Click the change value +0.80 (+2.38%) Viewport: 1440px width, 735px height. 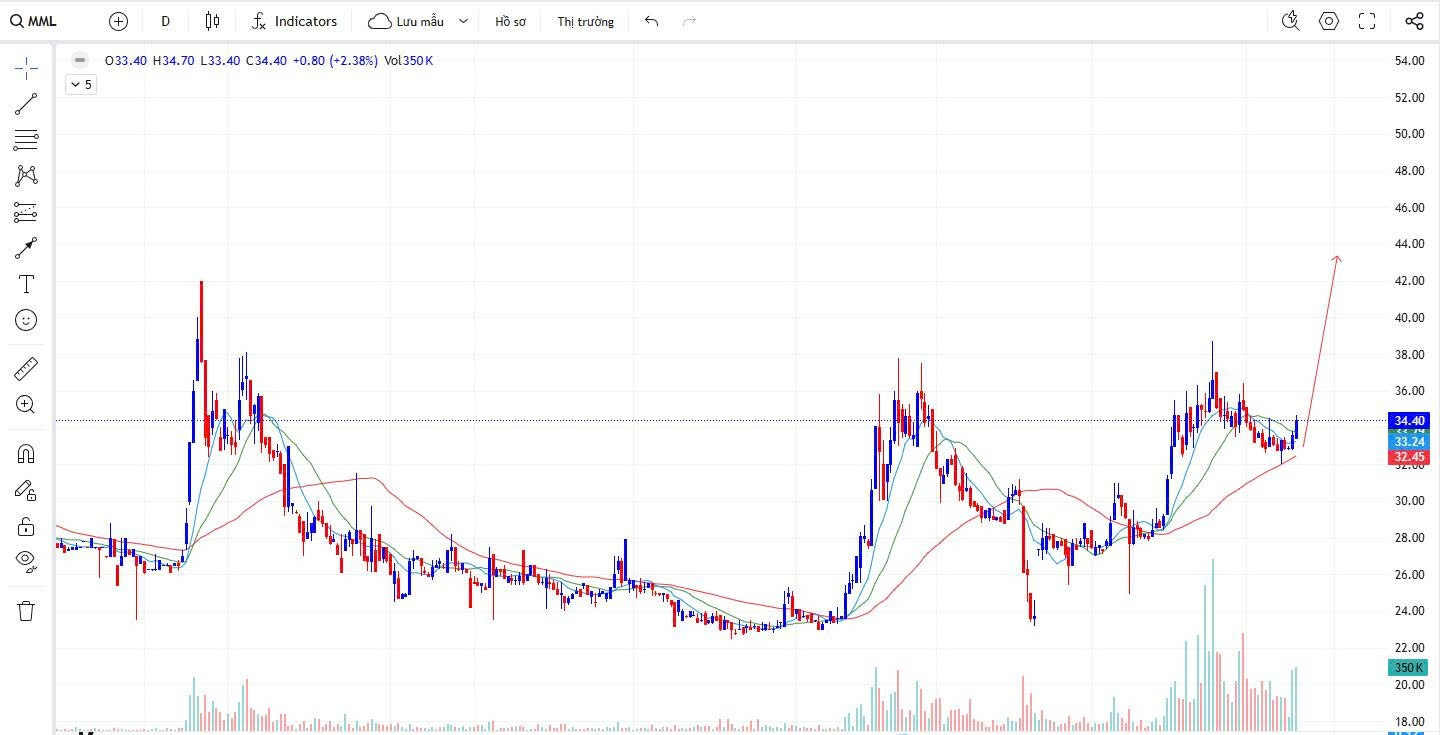pos(336,61)
